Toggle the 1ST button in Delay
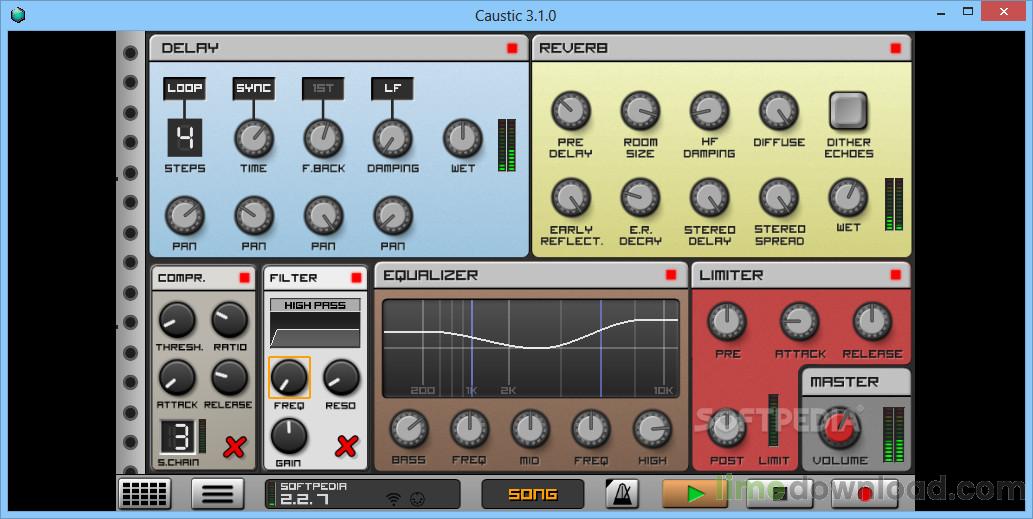This screenshot has width=1033, height=519. [x=323, y=88]
